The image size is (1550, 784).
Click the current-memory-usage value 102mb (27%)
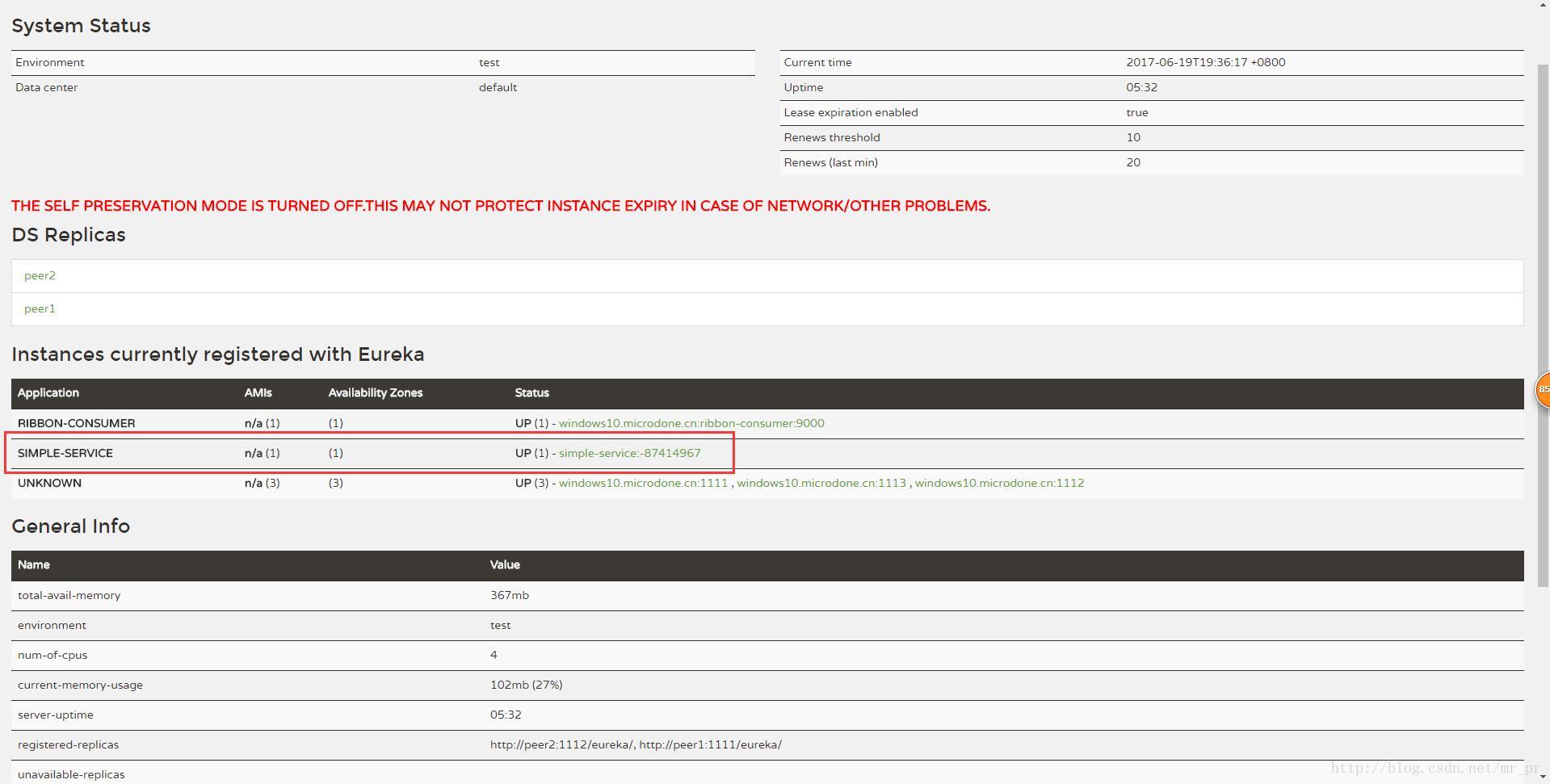526,685
